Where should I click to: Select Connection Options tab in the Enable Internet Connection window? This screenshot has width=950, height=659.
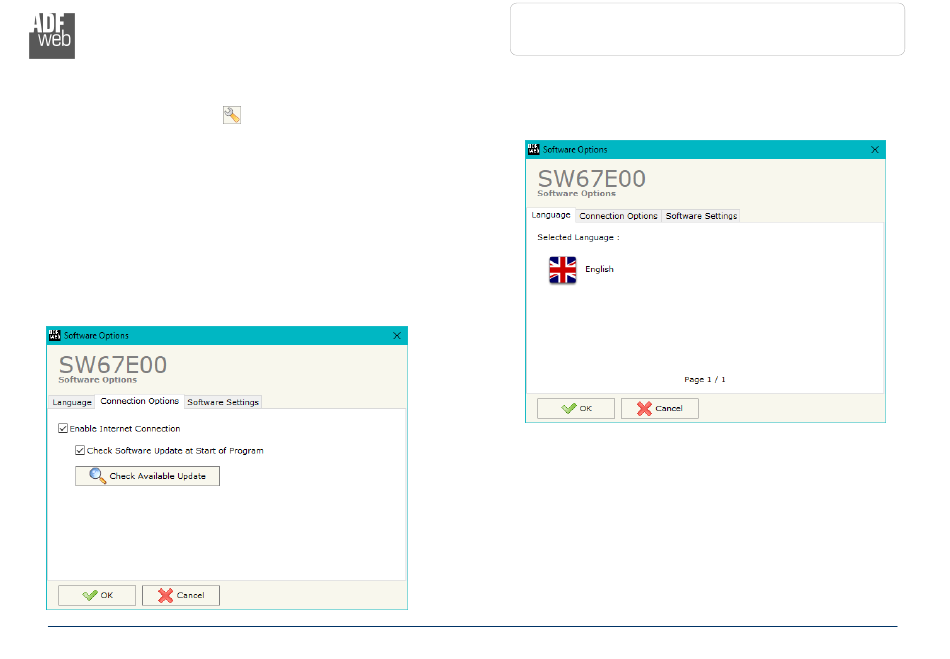[x=139, y=401]
